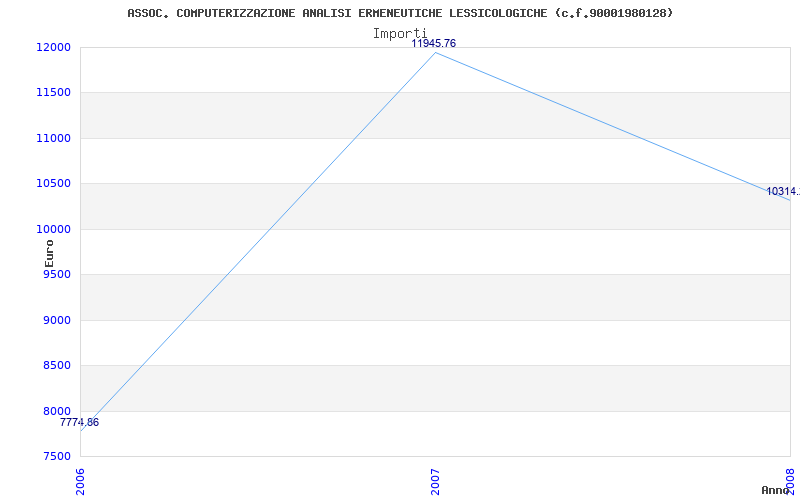Screen dimensions: 800x500
Task: Click the chart title ASSOC. COMPUTERIZZAZIONE ANALISI ERMENEUTICHE LESSICOLOGICHE
Action: click(x=400, y=13)
